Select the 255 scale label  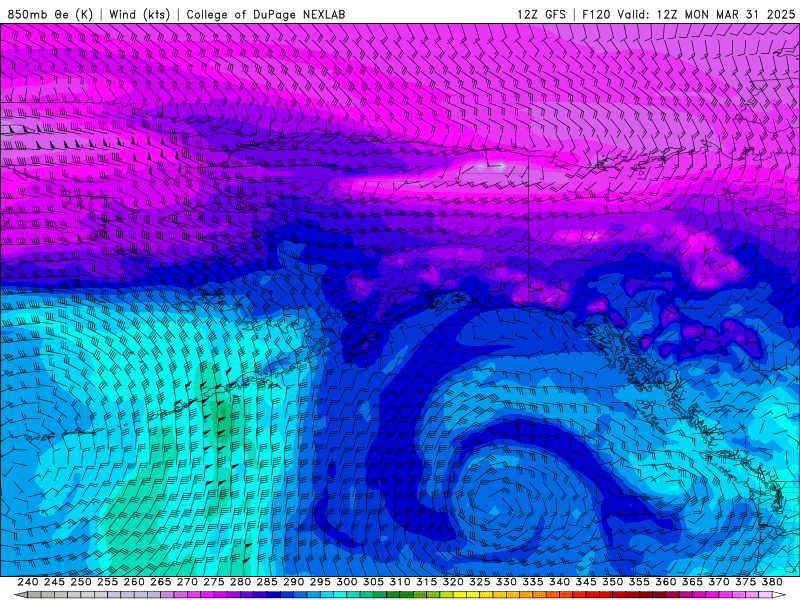(x=107, y=582)
